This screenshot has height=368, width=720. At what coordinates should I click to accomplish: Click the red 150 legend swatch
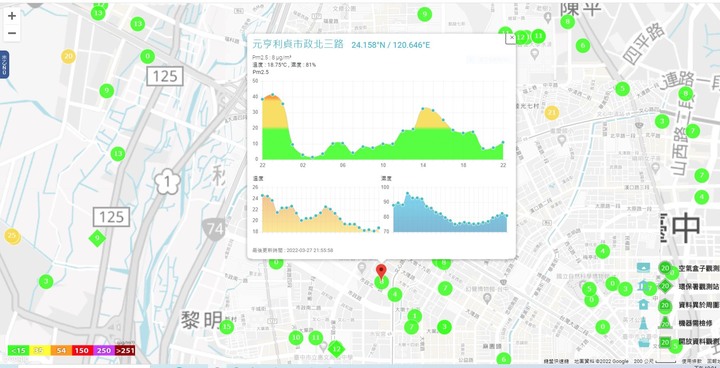pos(82,351)
